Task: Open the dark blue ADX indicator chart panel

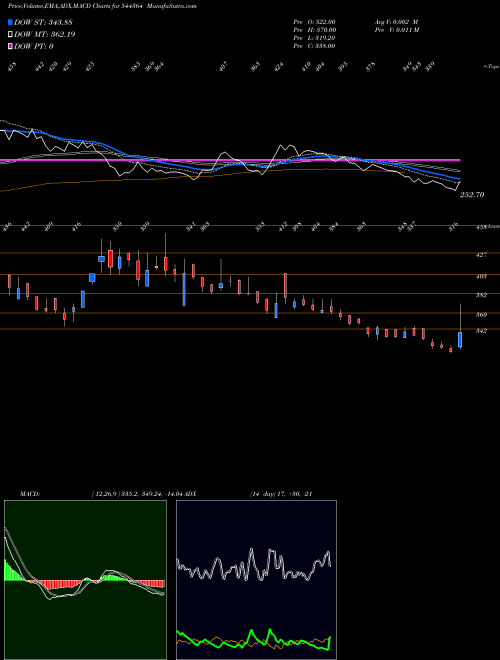Action: pos(256,580)
